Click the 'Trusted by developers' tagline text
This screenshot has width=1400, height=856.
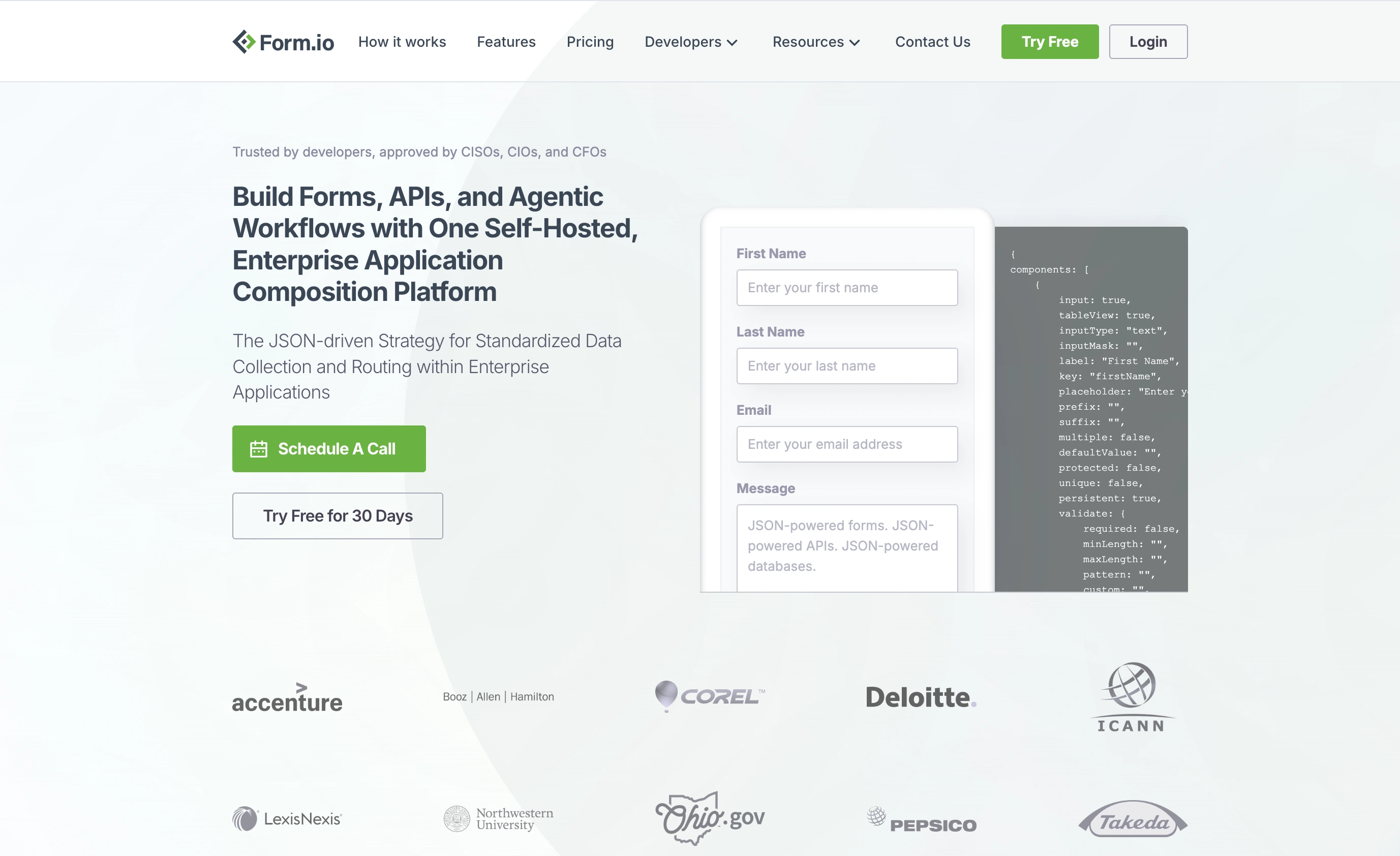(x=419, y=151)
